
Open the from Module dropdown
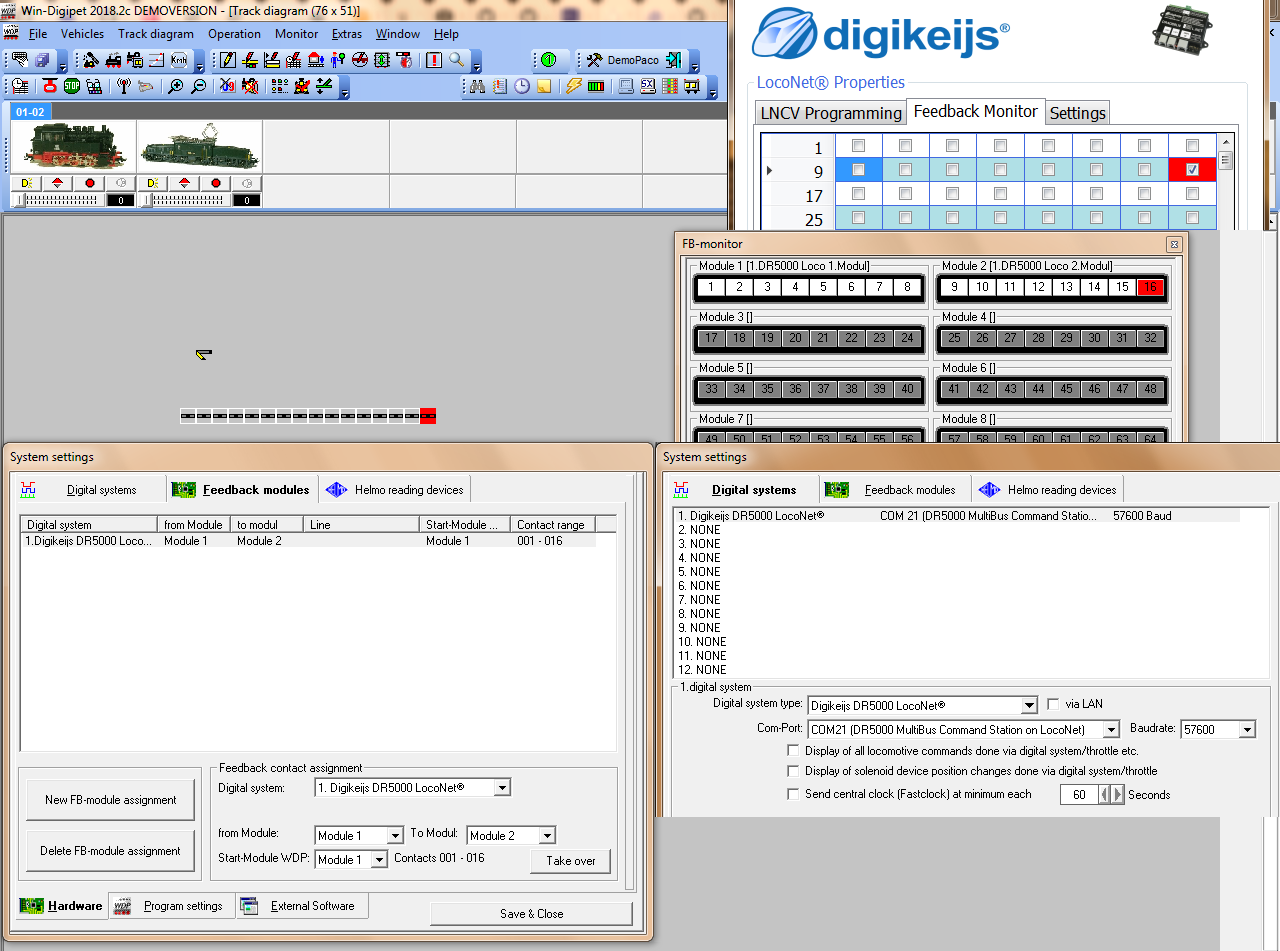[395, 836]
